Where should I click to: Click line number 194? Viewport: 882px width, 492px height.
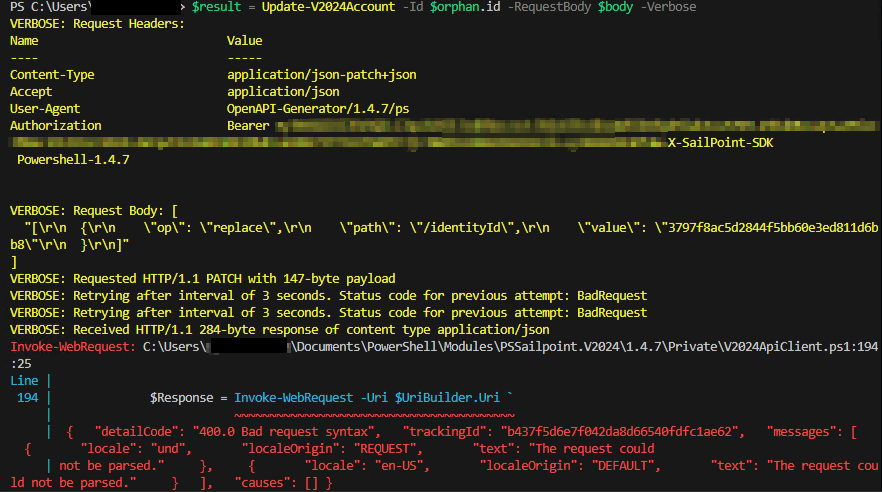28,398
